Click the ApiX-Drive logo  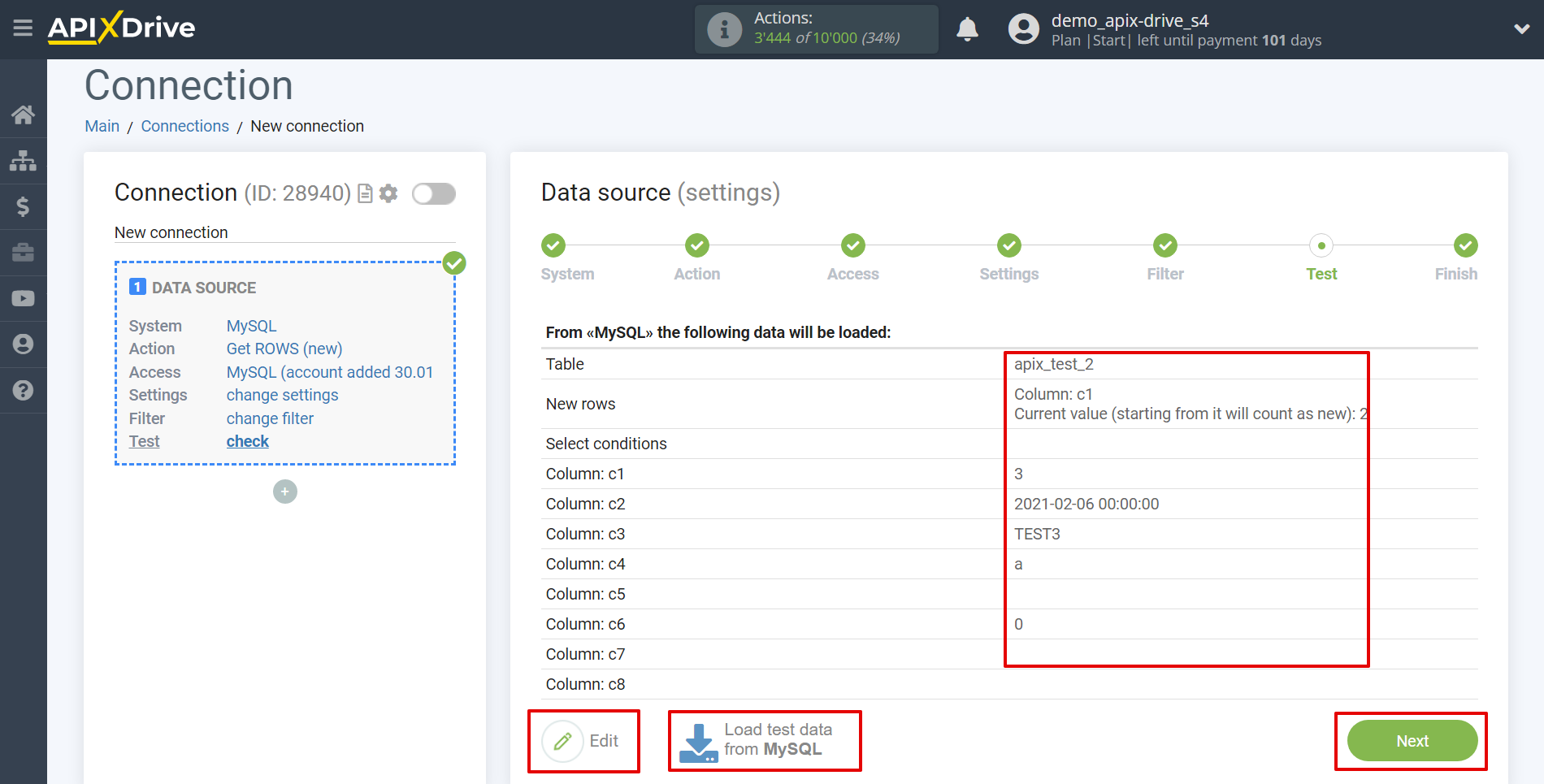click(121, 28)
